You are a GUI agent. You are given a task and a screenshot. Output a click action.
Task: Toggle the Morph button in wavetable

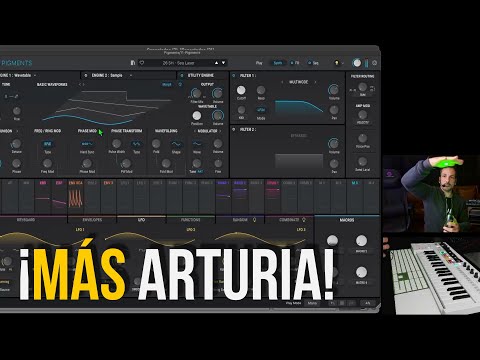tap(167, 85)
